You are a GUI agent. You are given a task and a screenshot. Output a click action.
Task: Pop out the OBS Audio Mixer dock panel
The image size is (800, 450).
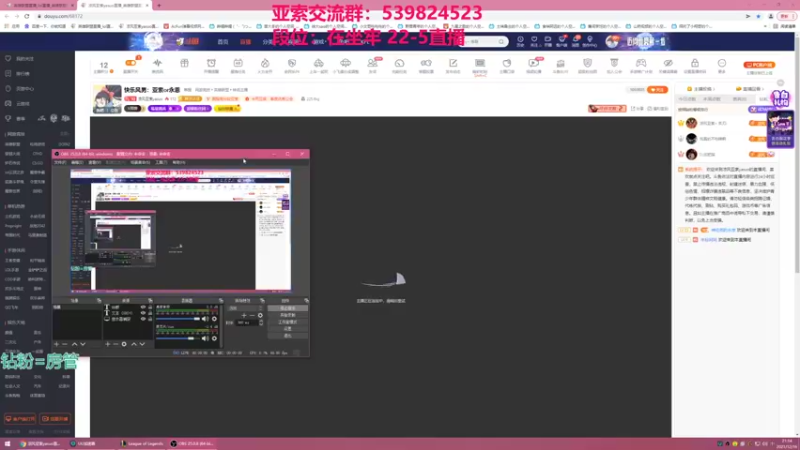(x=220, y=301)
